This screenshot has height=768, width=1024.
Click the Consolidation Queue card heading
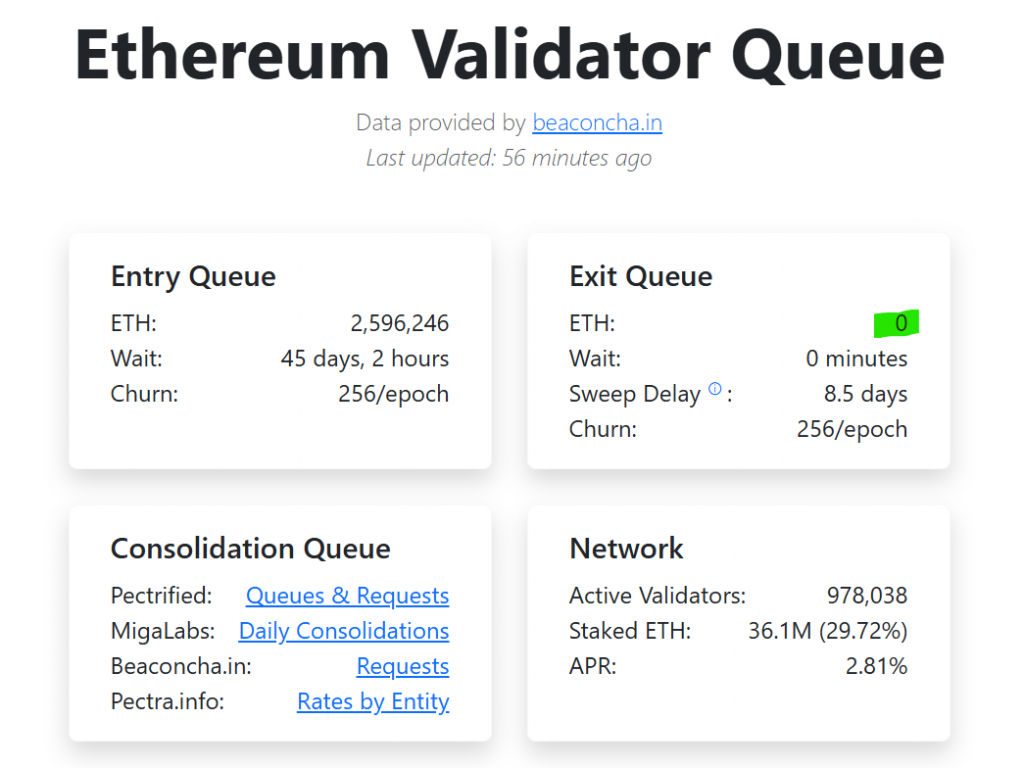coord(250,548)
